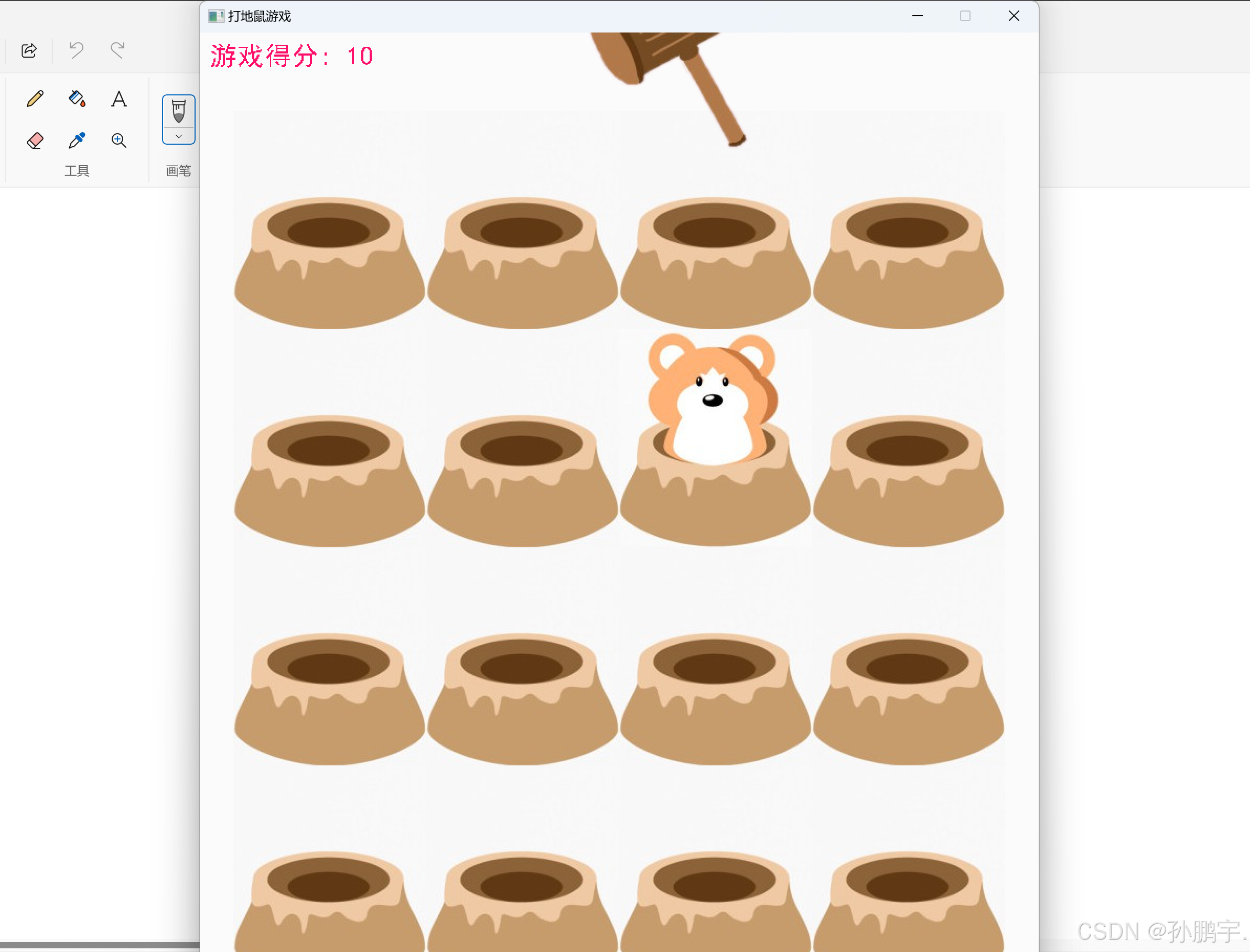Select the Eraser tool in Paint
Screen dimensions: 1250x952
coord(35,140)
